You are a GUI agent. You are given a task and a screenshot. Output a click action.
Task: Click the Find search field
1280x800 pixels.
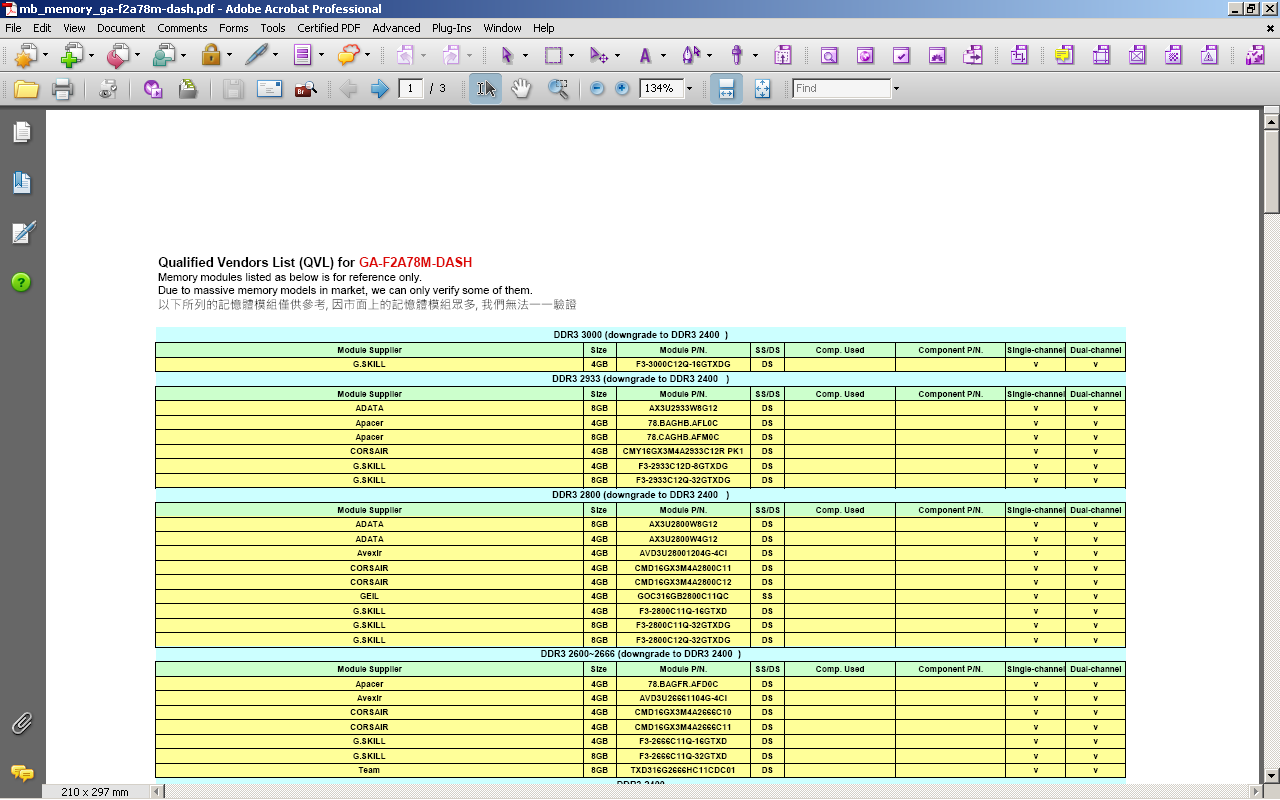tap(841, 89)
